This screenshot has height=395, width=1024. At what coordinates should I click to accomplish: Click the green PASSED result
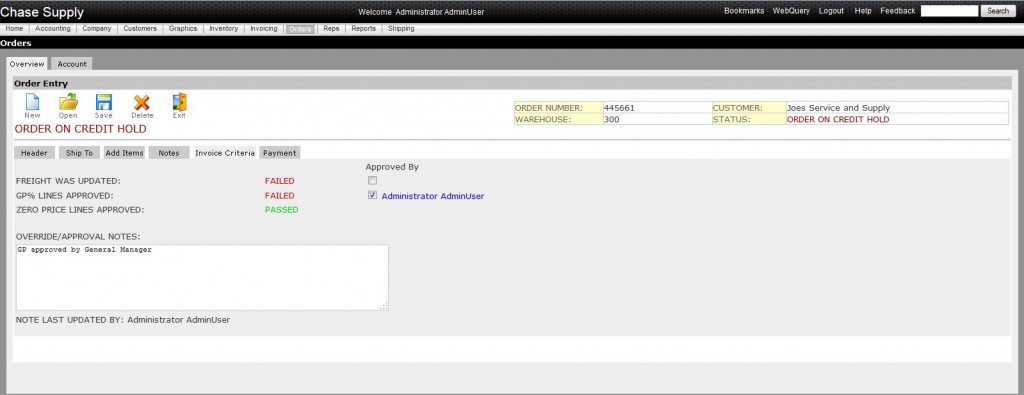(281, 210)
